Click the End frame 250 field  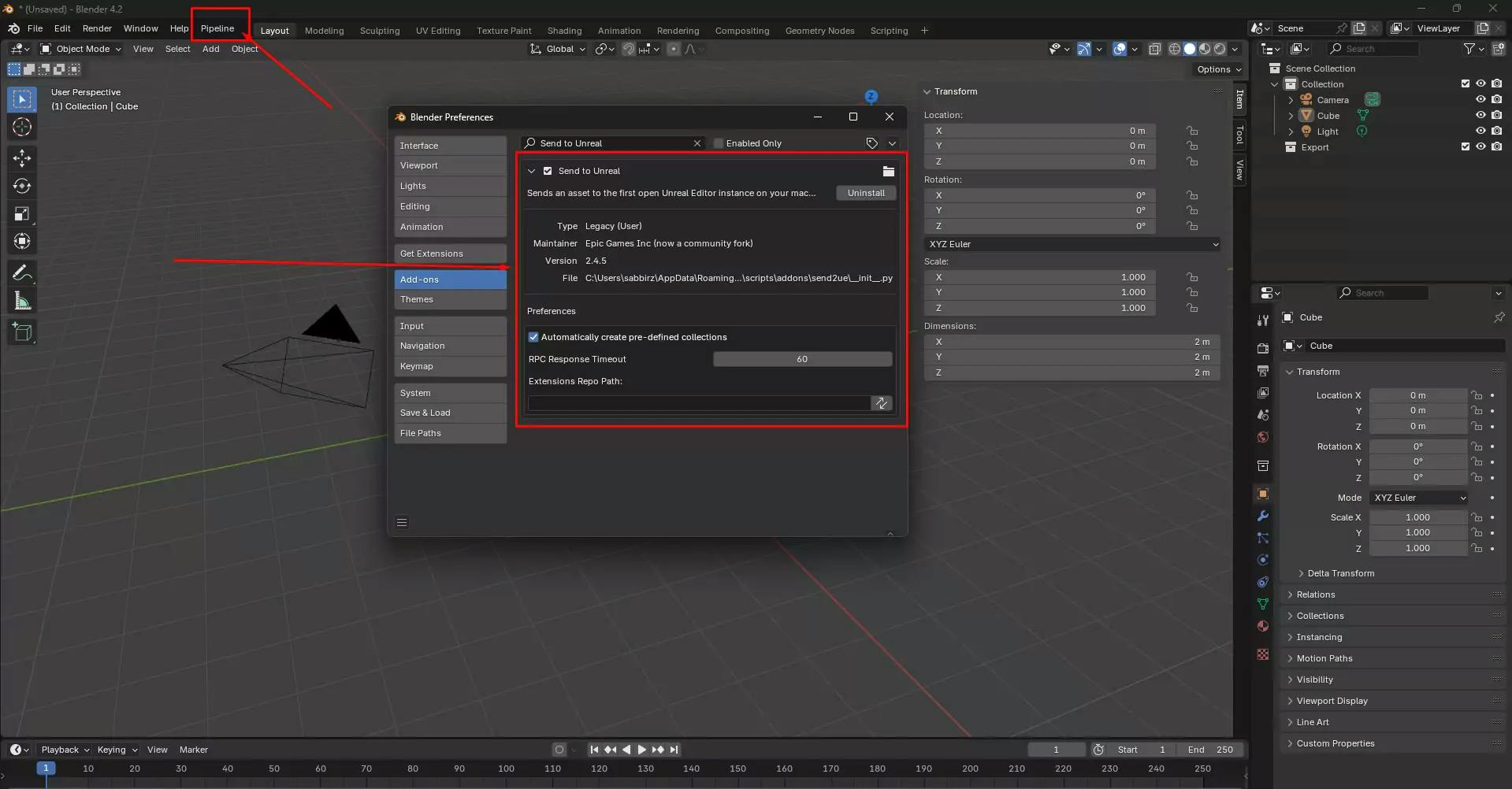[x=1211, y=750]
